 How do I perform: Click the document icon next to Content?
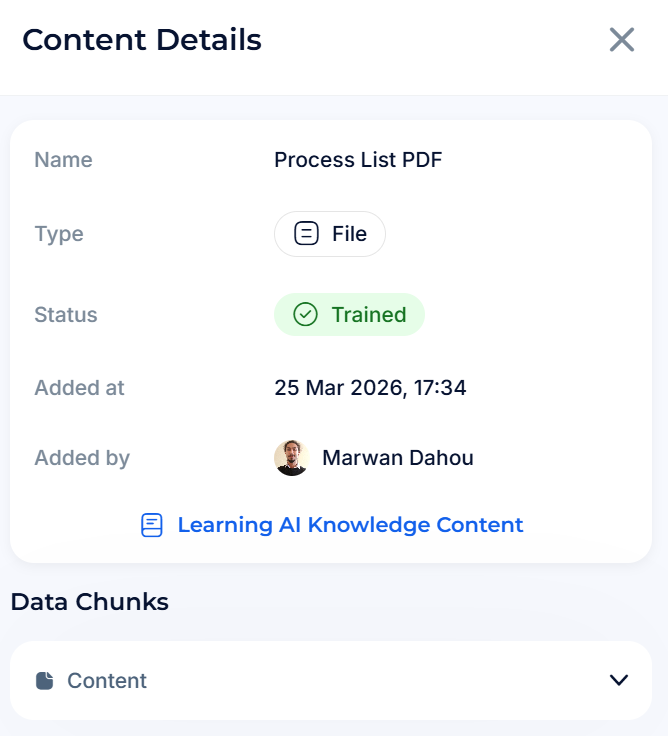tap(45, 681)
